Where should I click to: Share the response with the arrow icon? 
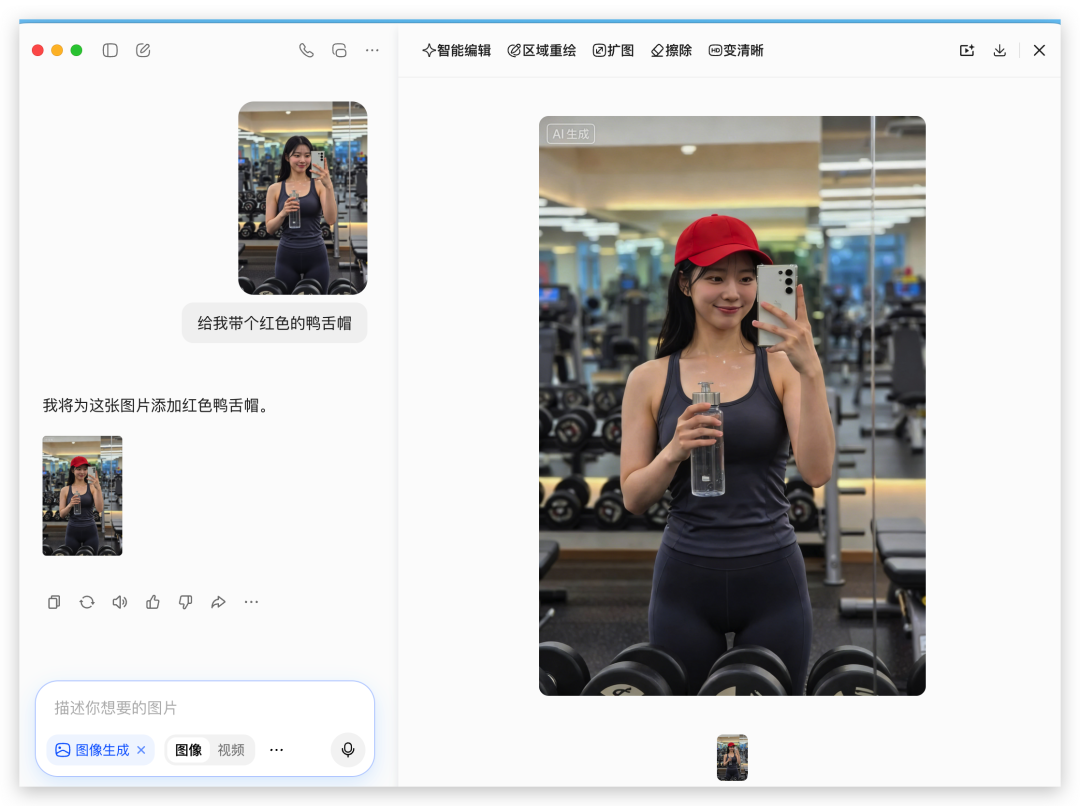point(218,602)
